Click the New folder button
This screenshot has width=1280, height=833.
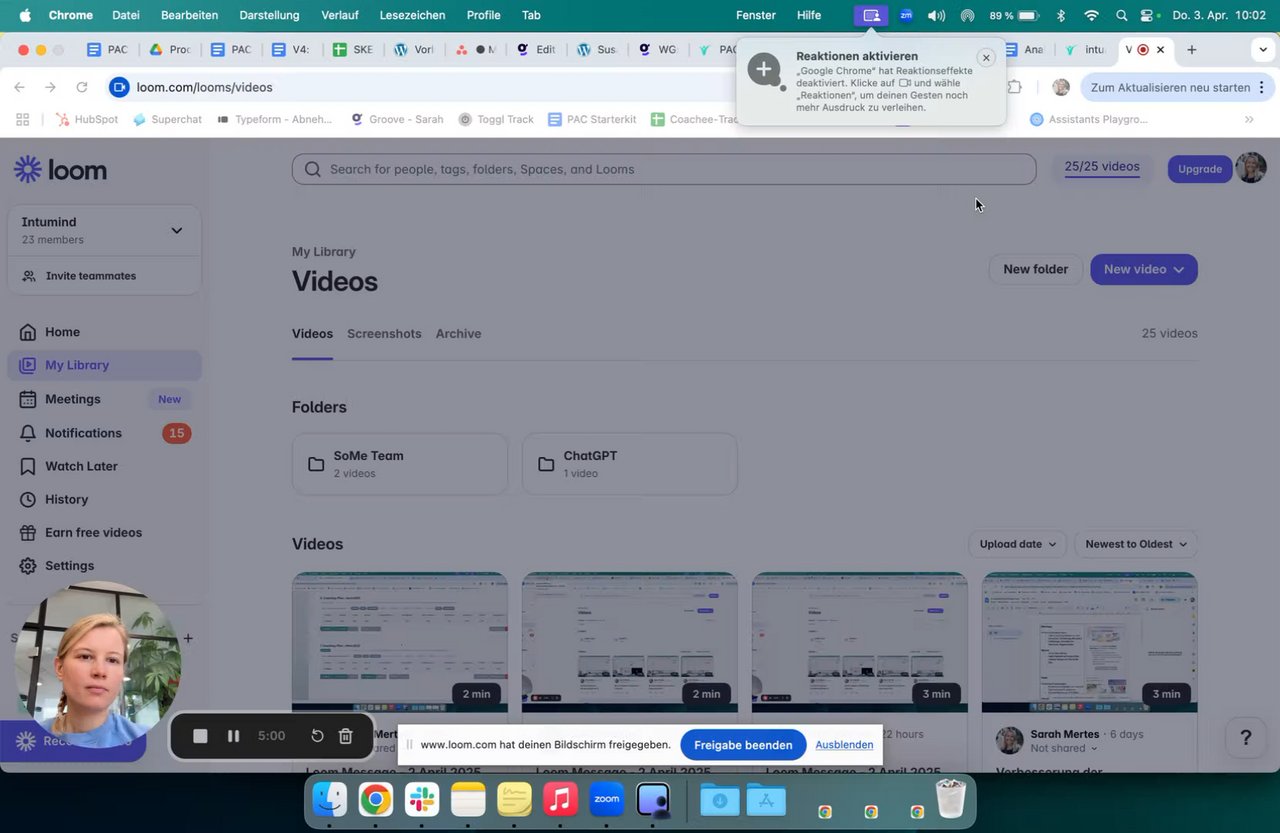point(1035,269)
